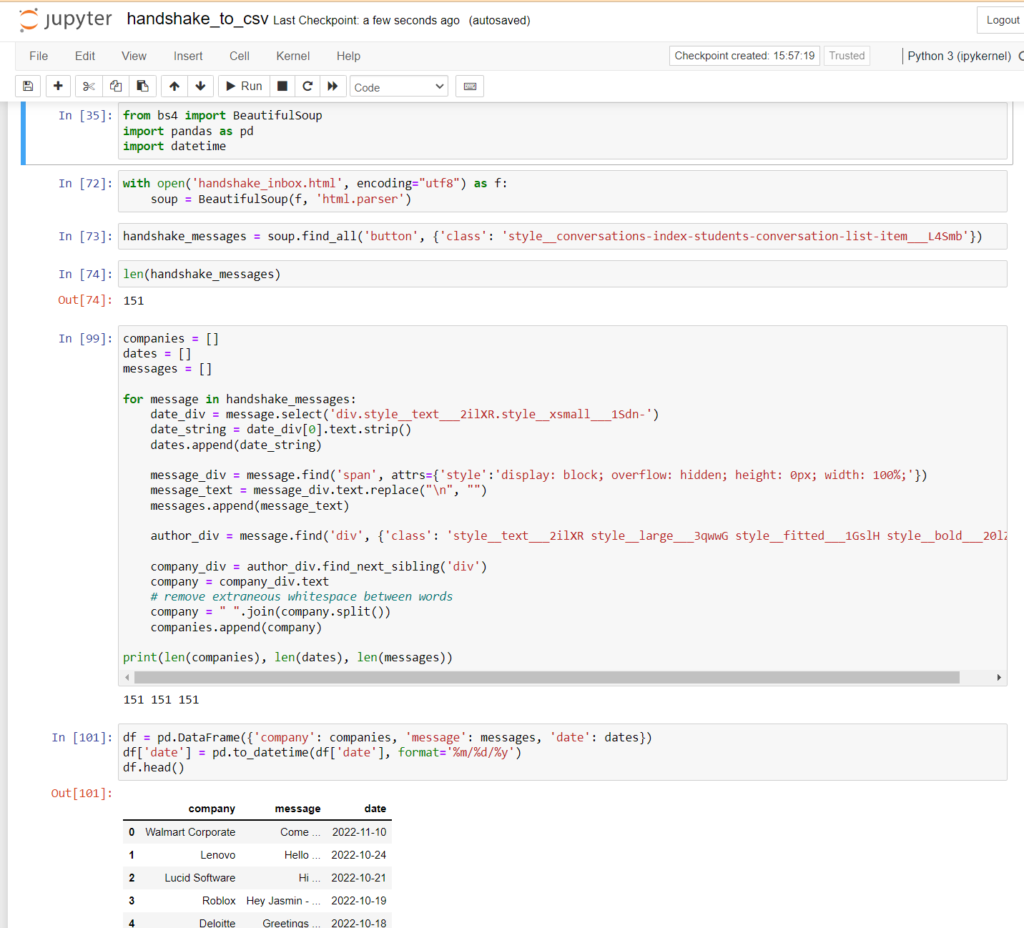Click the horizontal scrollbar in code cell
Image resolution: width=1024 pixels, height=928 pixels.
pyautogui.click(x=540, y=677)
